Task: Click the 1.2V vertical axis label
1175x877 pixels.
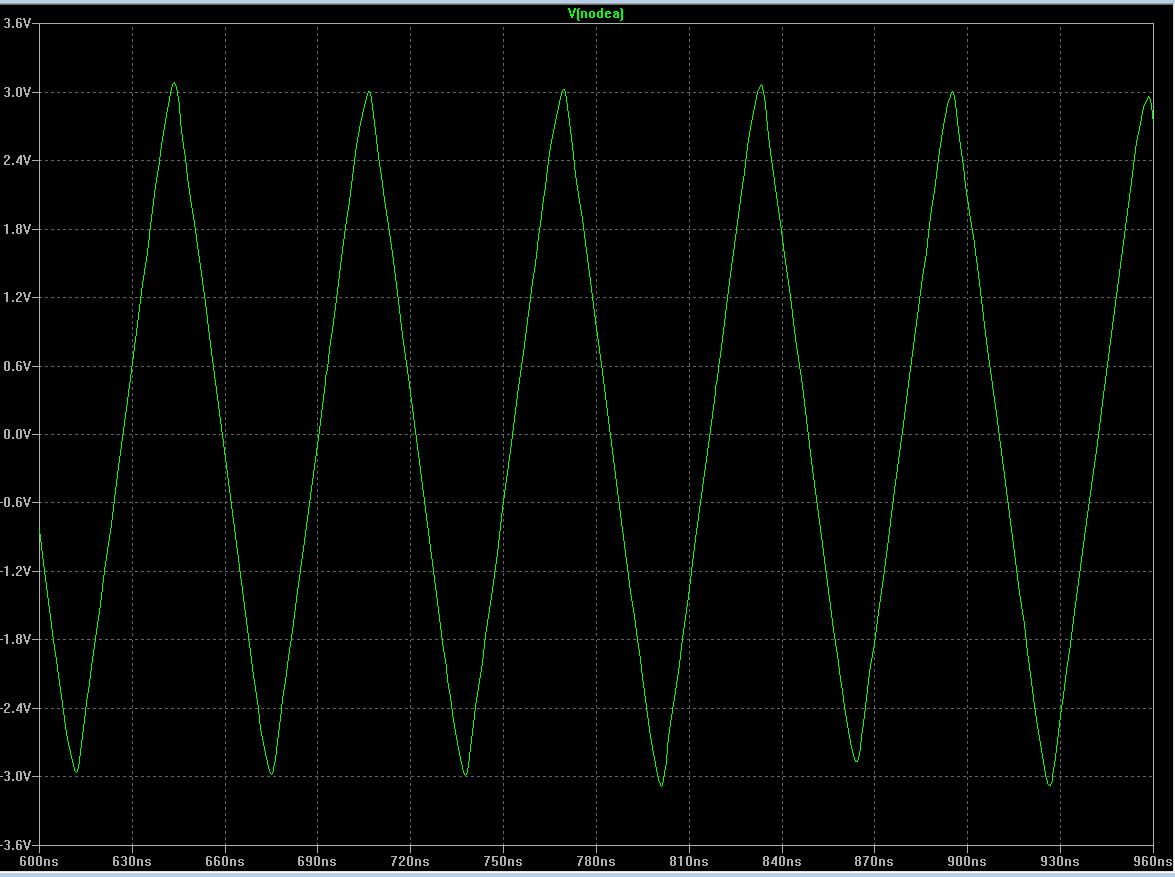Action: tap(17, 297)
